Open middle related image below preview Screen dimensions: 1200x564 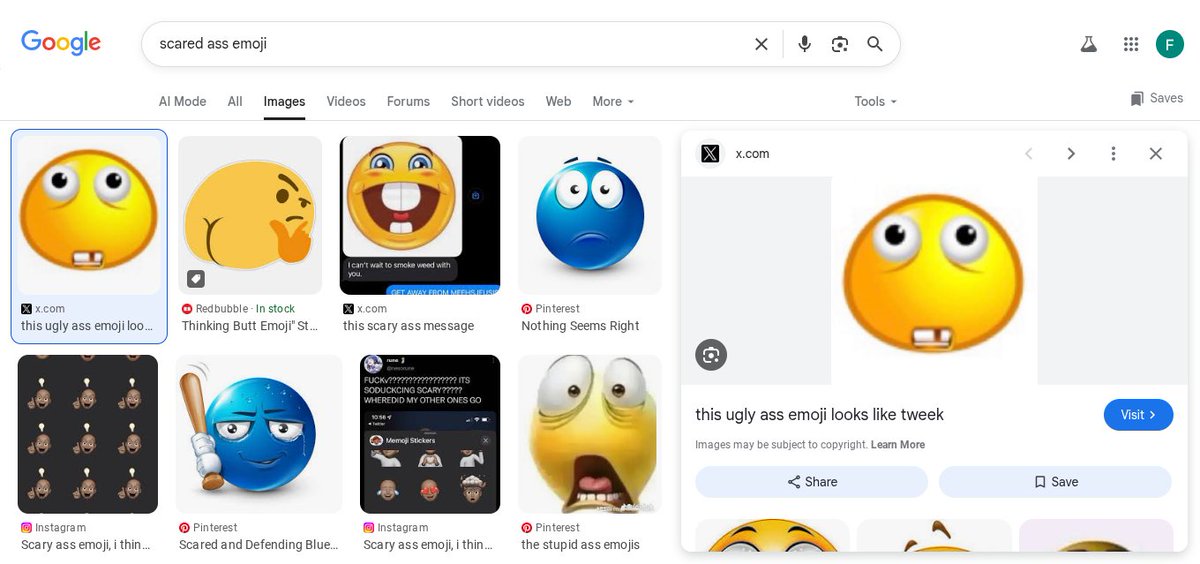pyautogui.click(x=934, y=536)
